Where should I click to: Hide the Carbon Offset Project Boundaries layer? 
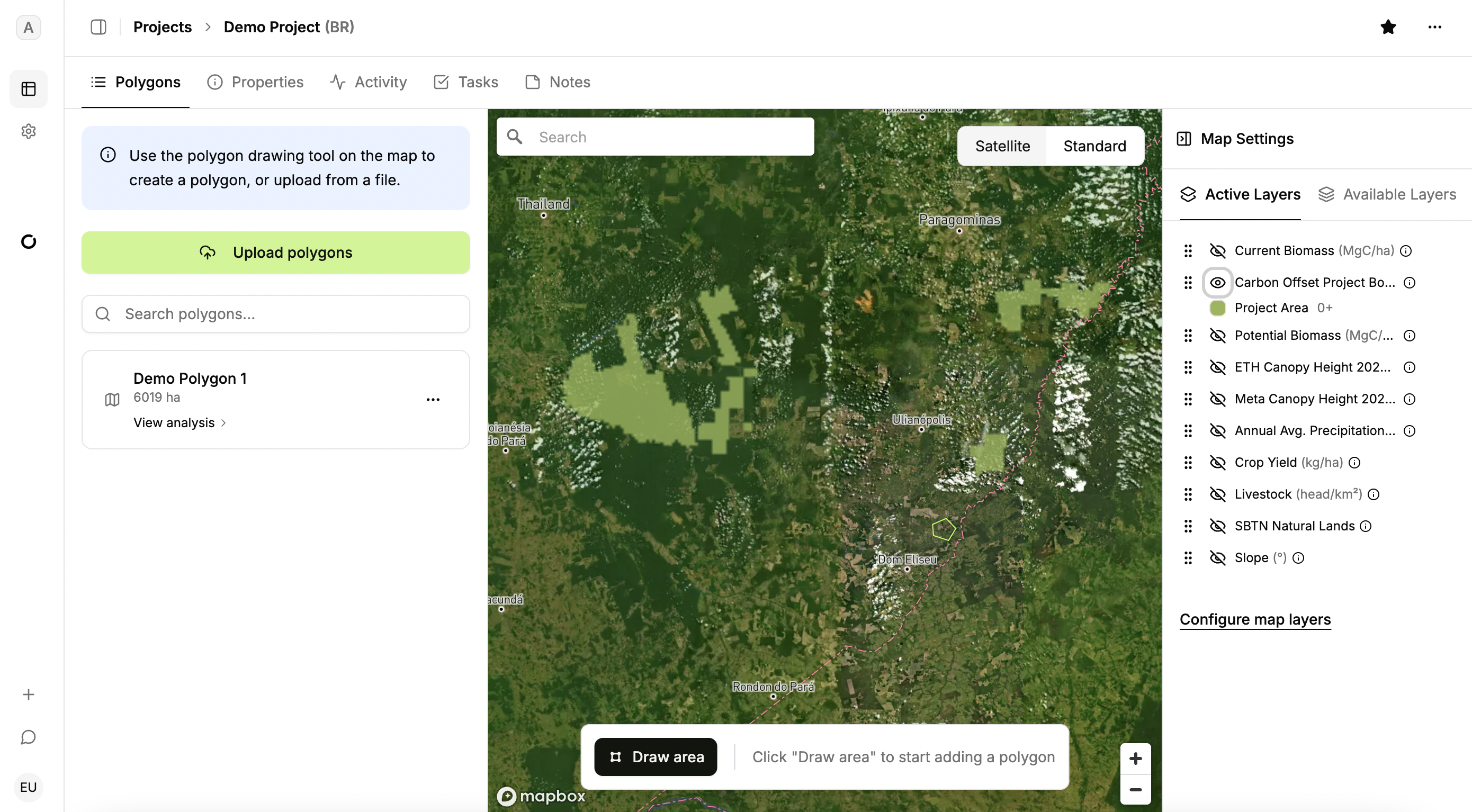(x=1218, y=282)
